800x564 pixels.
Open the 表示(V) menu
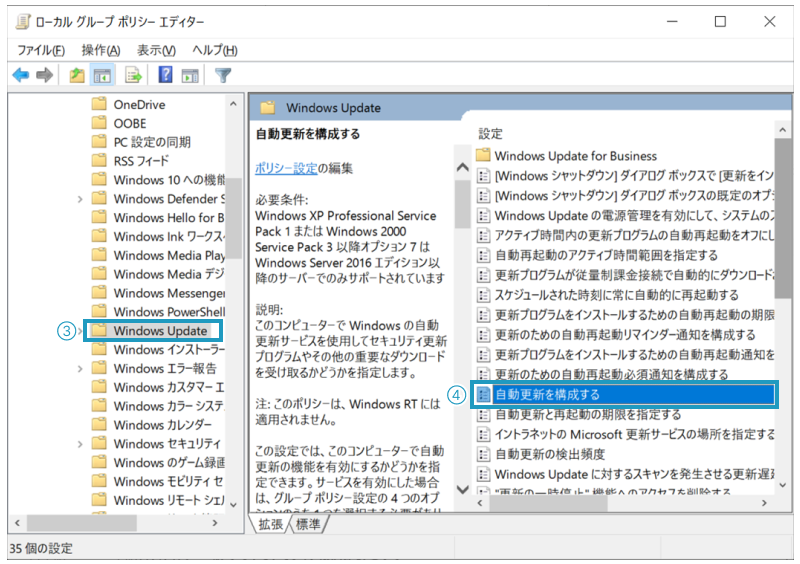coord(156,50)
